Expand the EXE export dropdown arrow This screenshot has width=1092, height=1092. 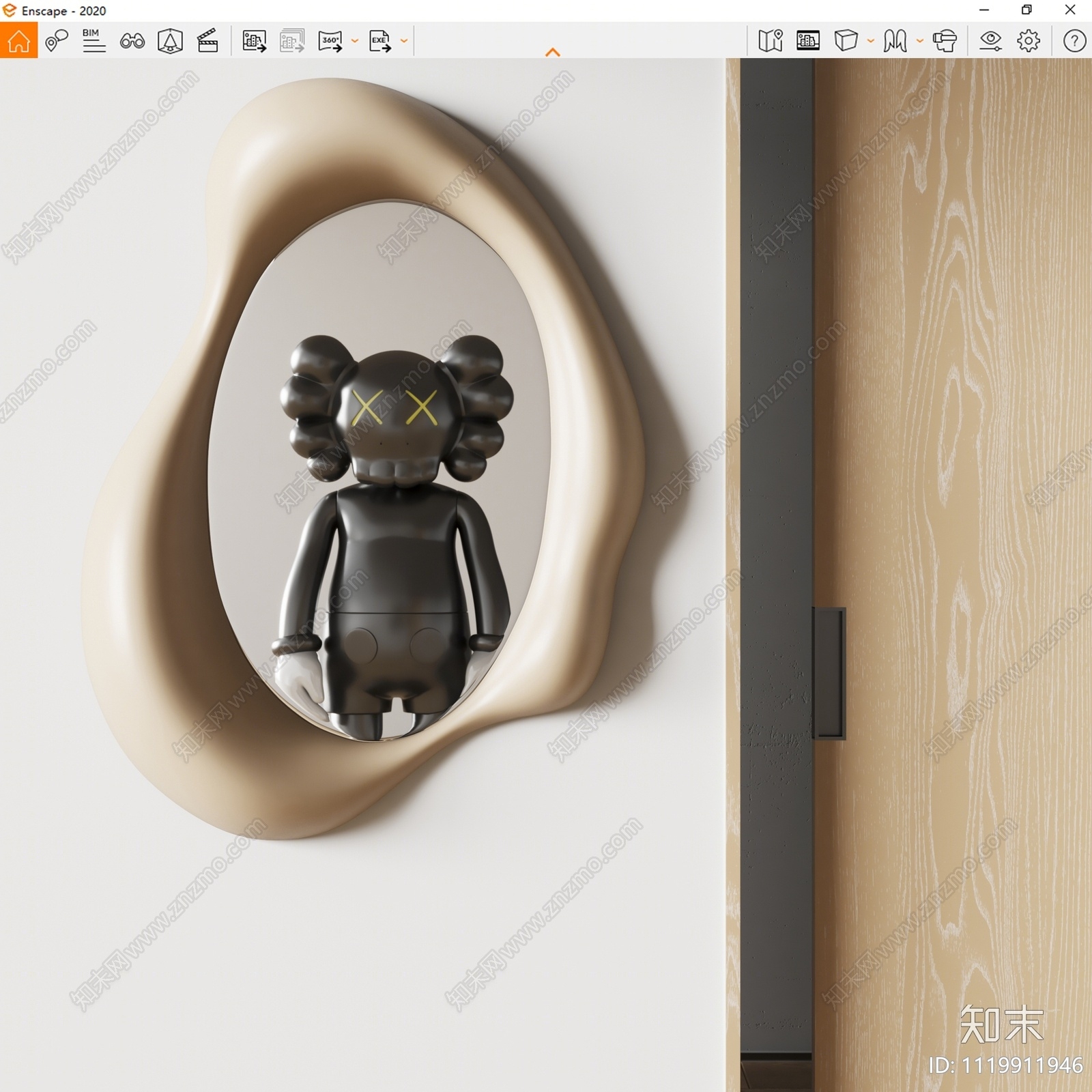tap(404, 41)
